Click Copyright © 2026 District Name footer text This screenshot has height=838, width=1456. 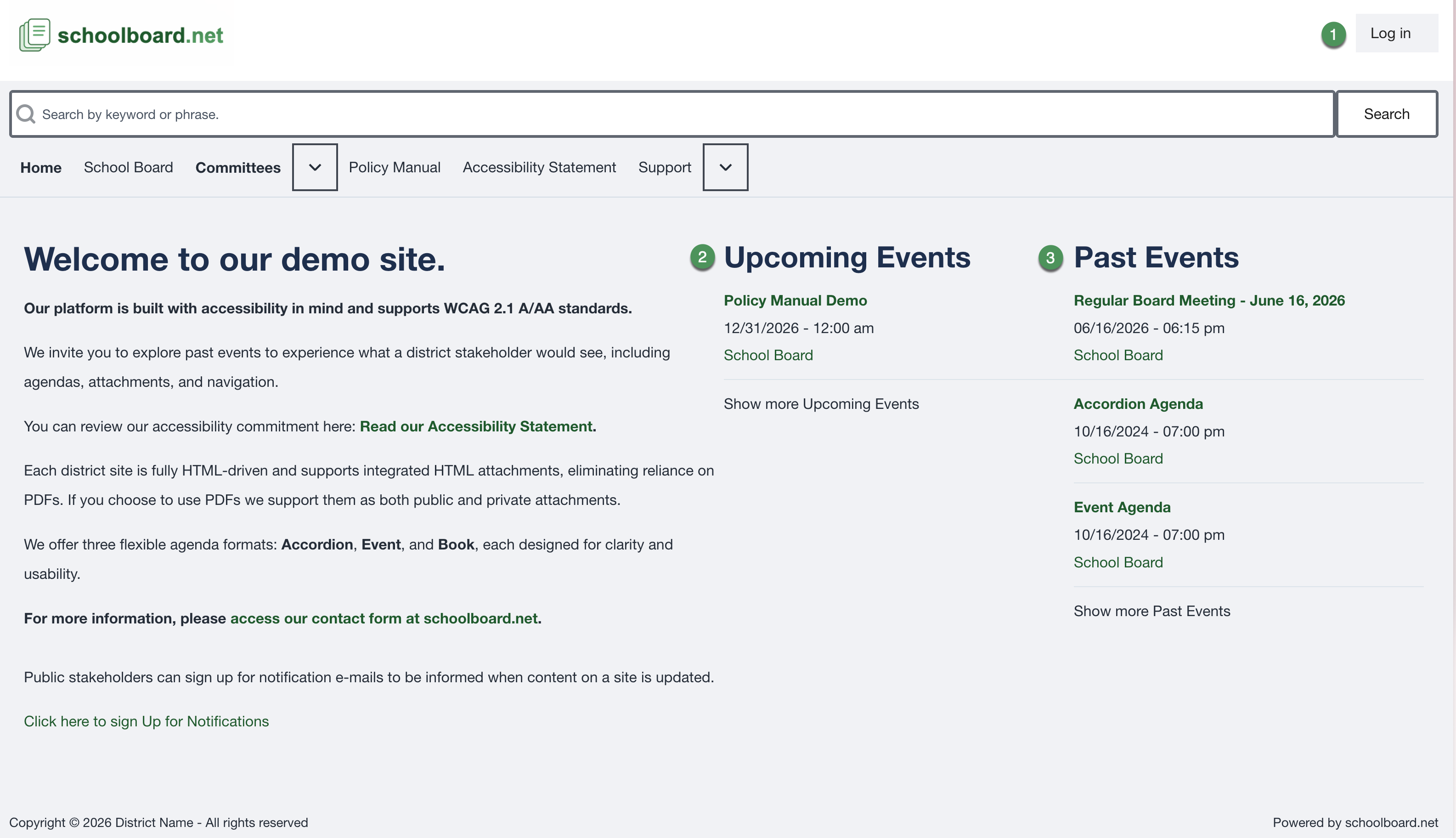click(x=159, y=822)
